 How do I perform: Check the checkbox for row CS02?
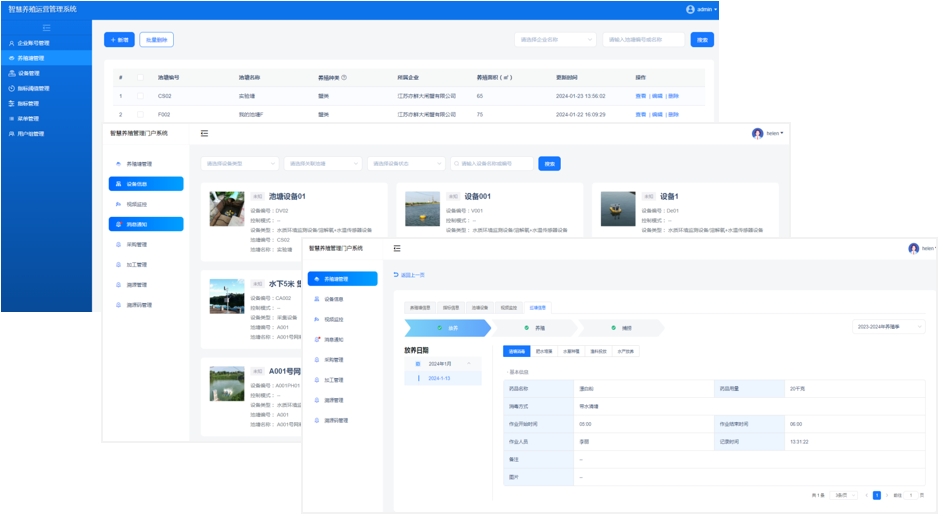click(x=141, y=96)
